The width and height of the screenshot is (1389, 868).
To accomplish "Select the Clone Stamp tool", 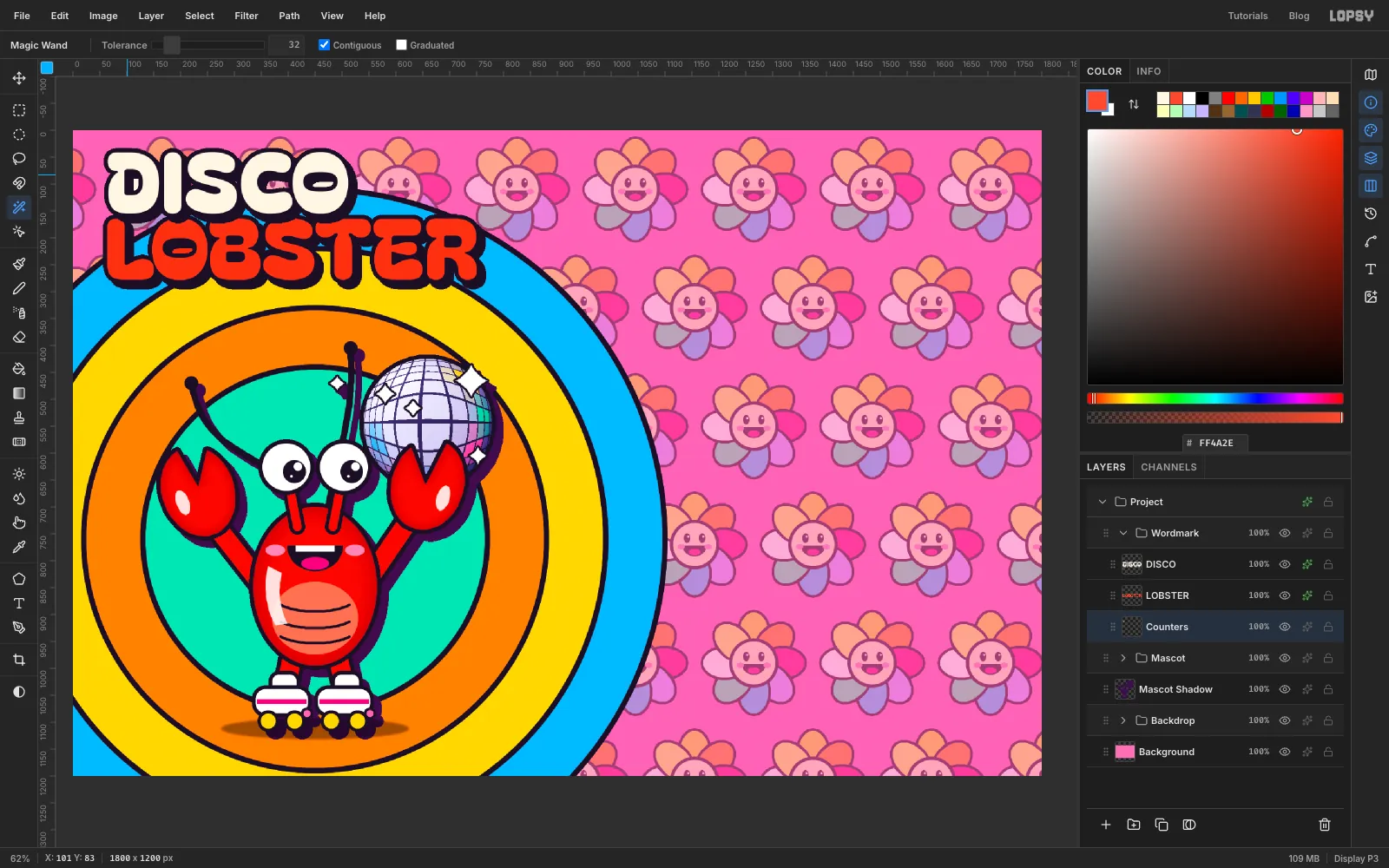I will click(x=19, y=418).
